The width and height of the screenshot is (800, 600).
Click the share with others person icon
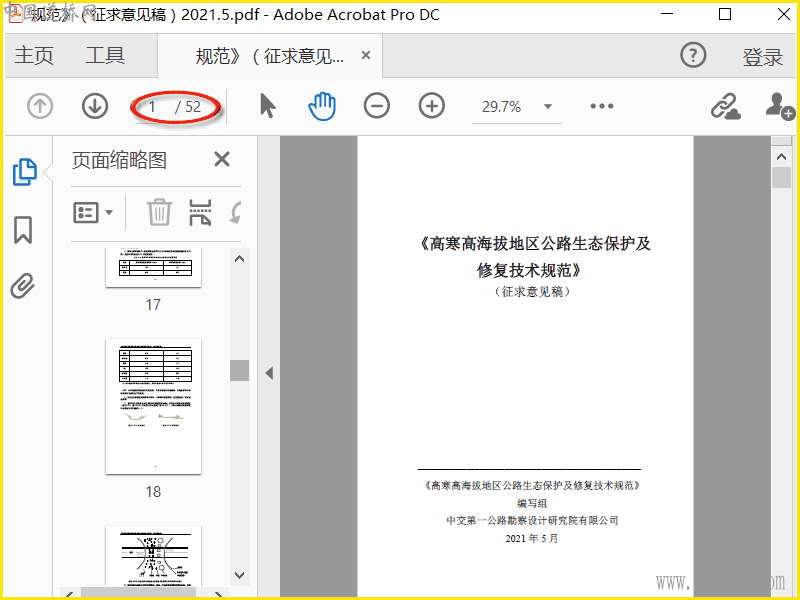coord(780,106)
